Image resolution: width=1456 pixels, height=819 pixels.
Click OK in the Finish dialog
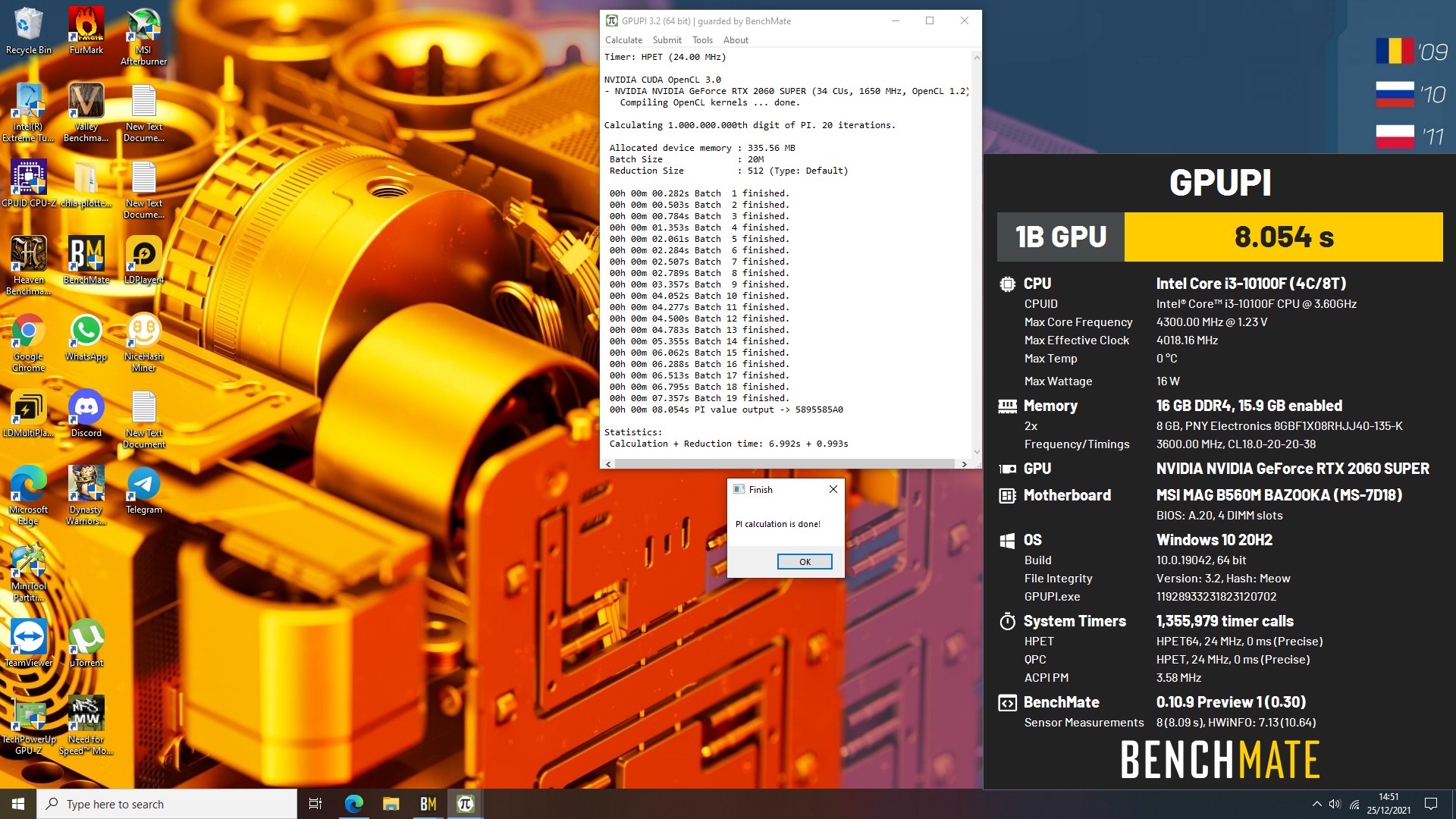[x=805, y=562]
